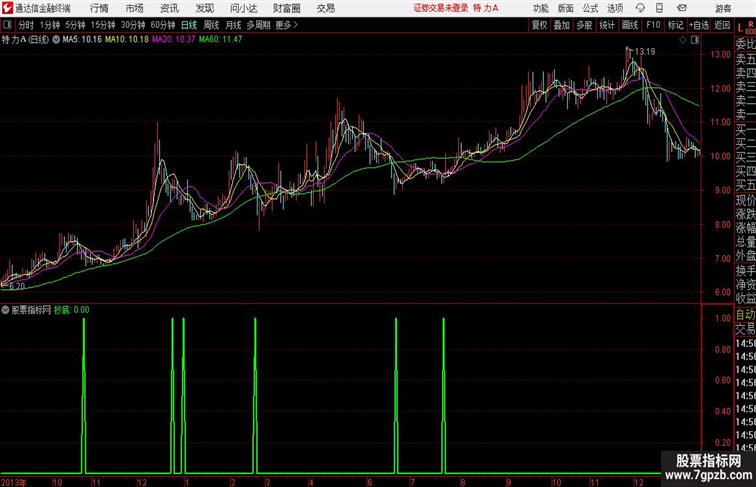
Task: Click the 画线 drawing button
Action: (x=630, y=25)
